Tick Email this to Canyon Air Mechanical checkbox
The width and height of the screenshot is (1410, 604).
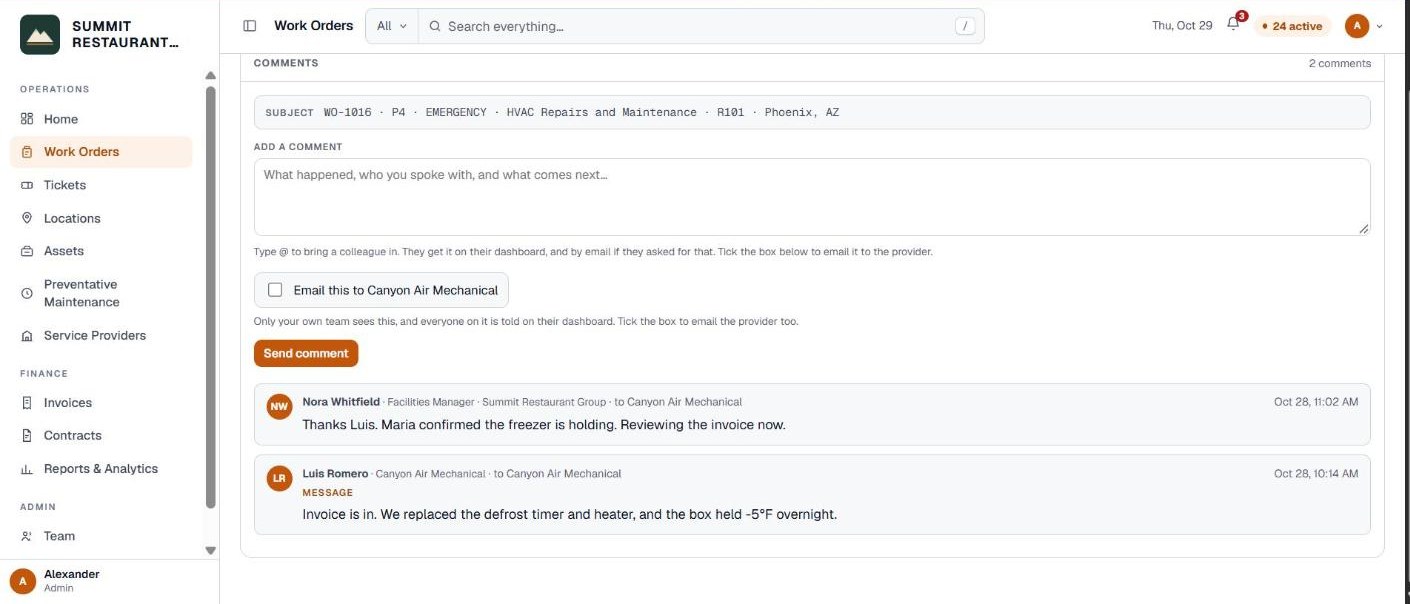[275, 290]
